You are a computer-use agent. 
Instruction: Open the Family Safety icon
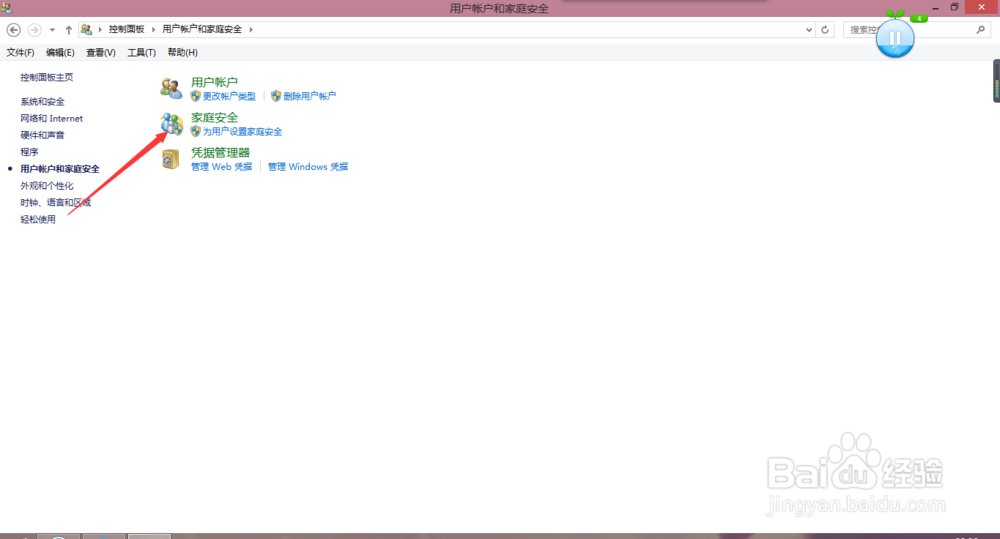(x=171, y=124)
